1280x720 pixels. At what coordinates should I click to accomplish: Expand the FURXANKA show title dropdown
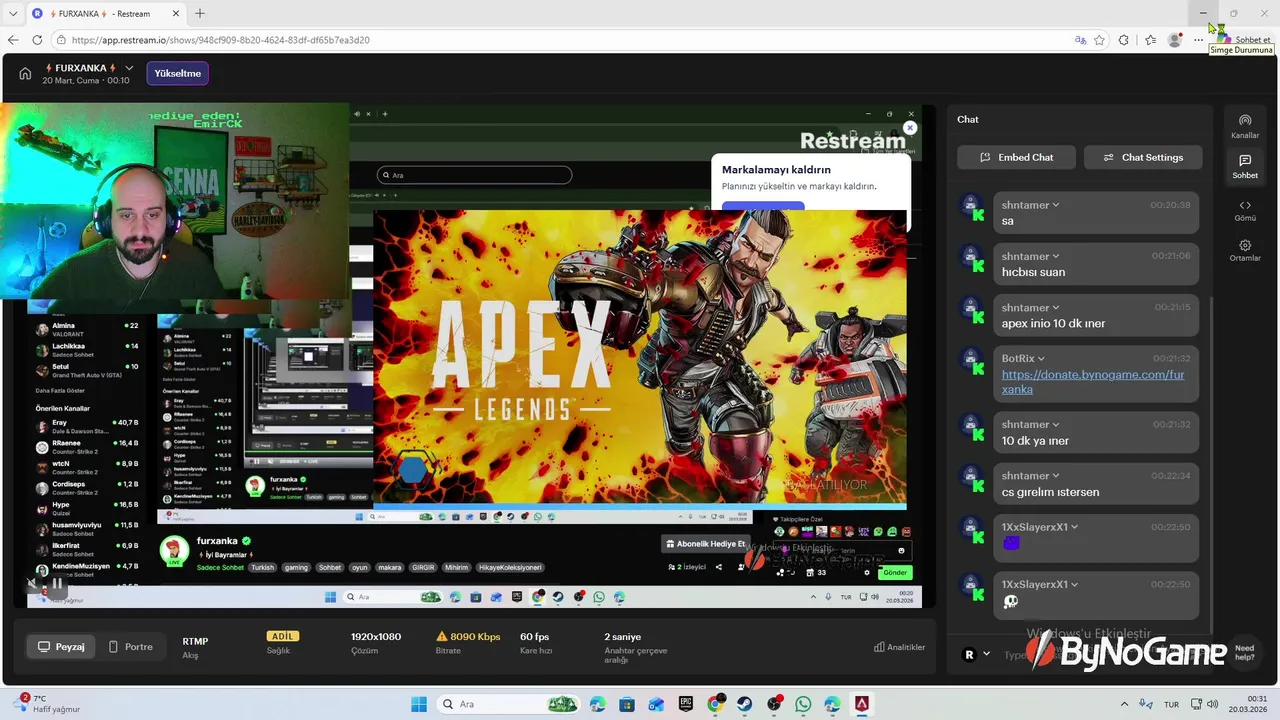pos(129,68)
